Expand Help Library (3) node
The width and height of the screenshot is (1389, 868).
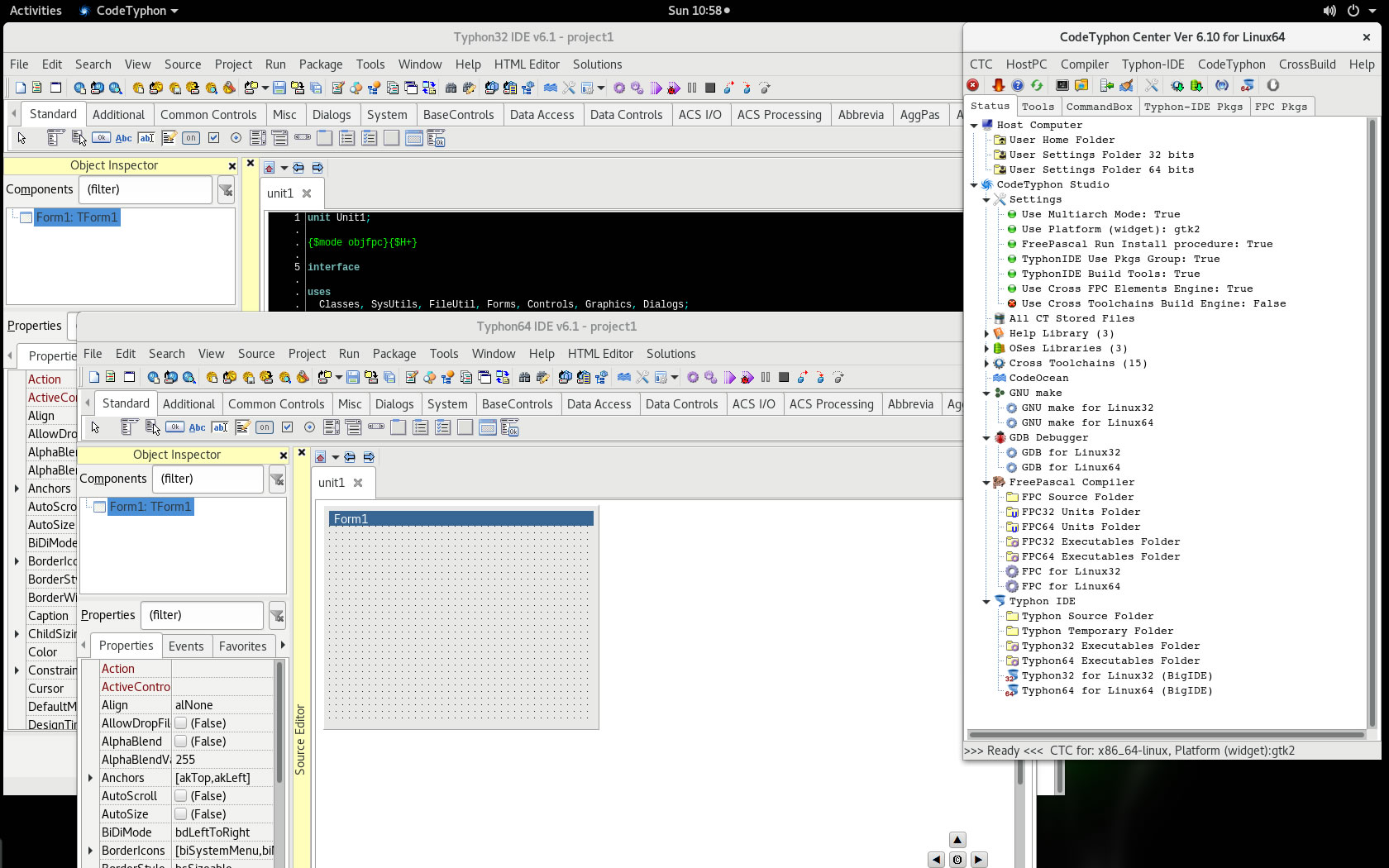[x=986, y=334]
